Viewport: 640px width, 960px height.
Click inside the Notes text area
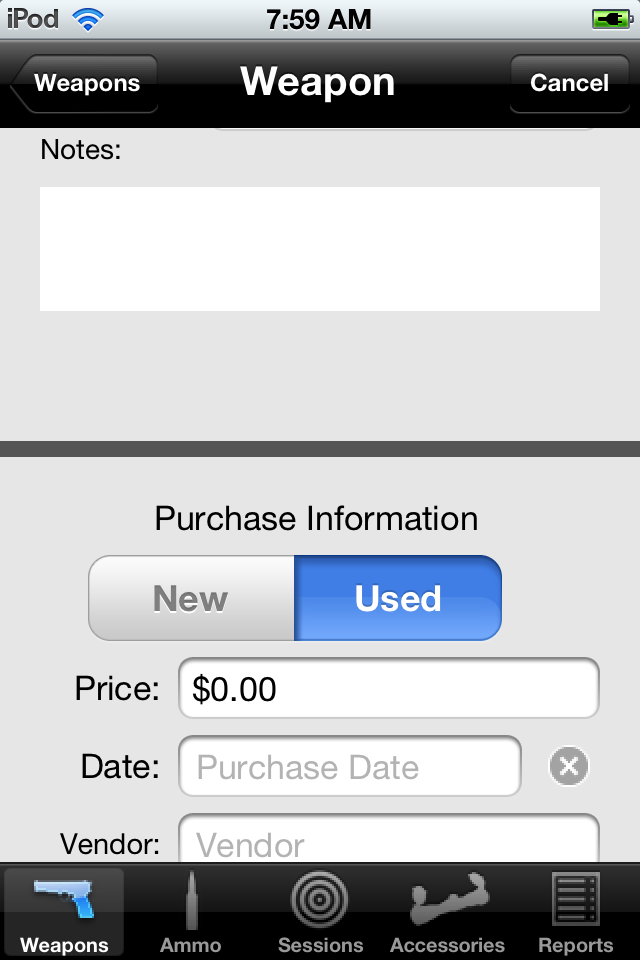319,248
